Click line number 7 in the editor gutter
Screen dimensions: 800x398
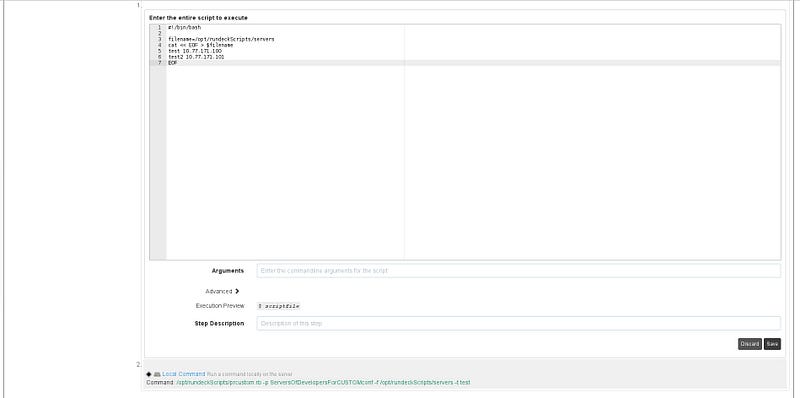(160, 63)
